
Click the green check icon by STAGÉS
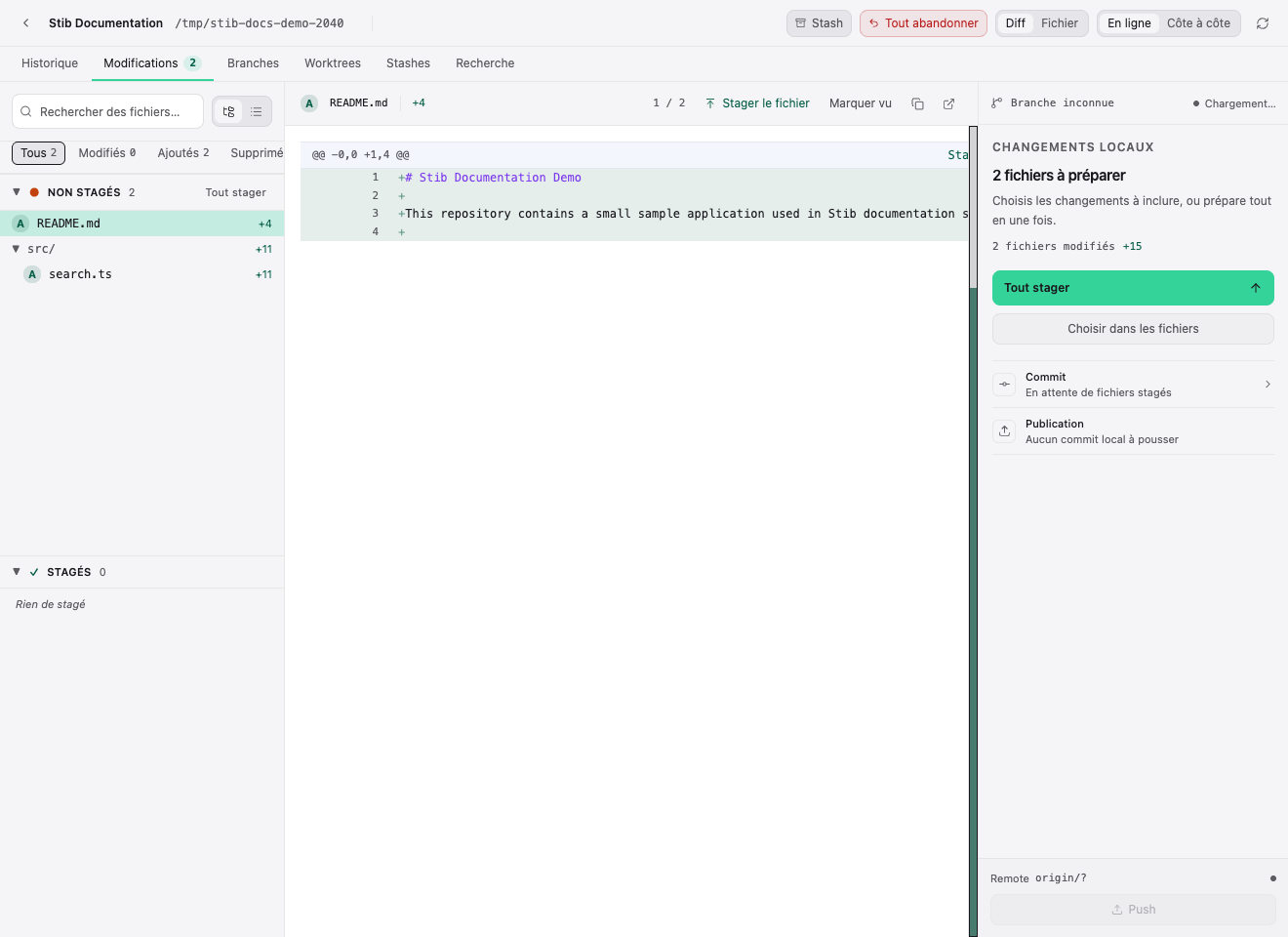pyautogui.click(x=34, y=573)
